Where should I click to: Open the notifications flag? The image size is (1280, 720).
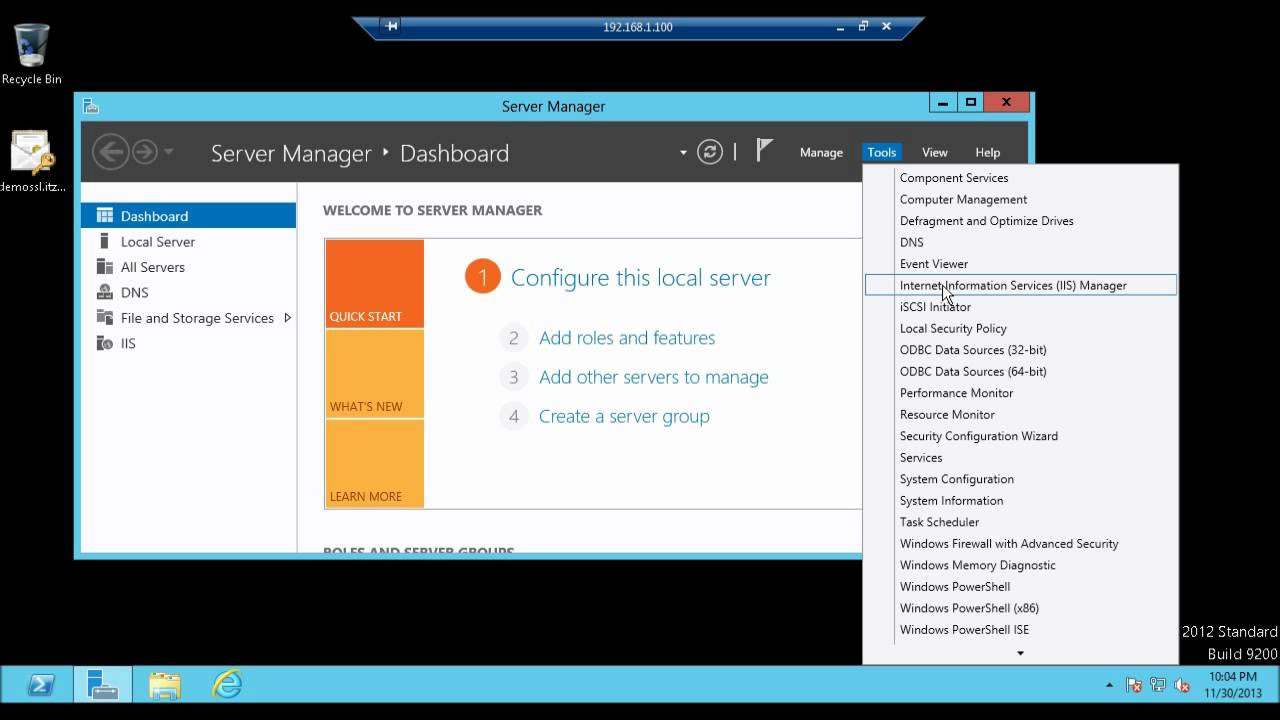click(x=764, y=151)
